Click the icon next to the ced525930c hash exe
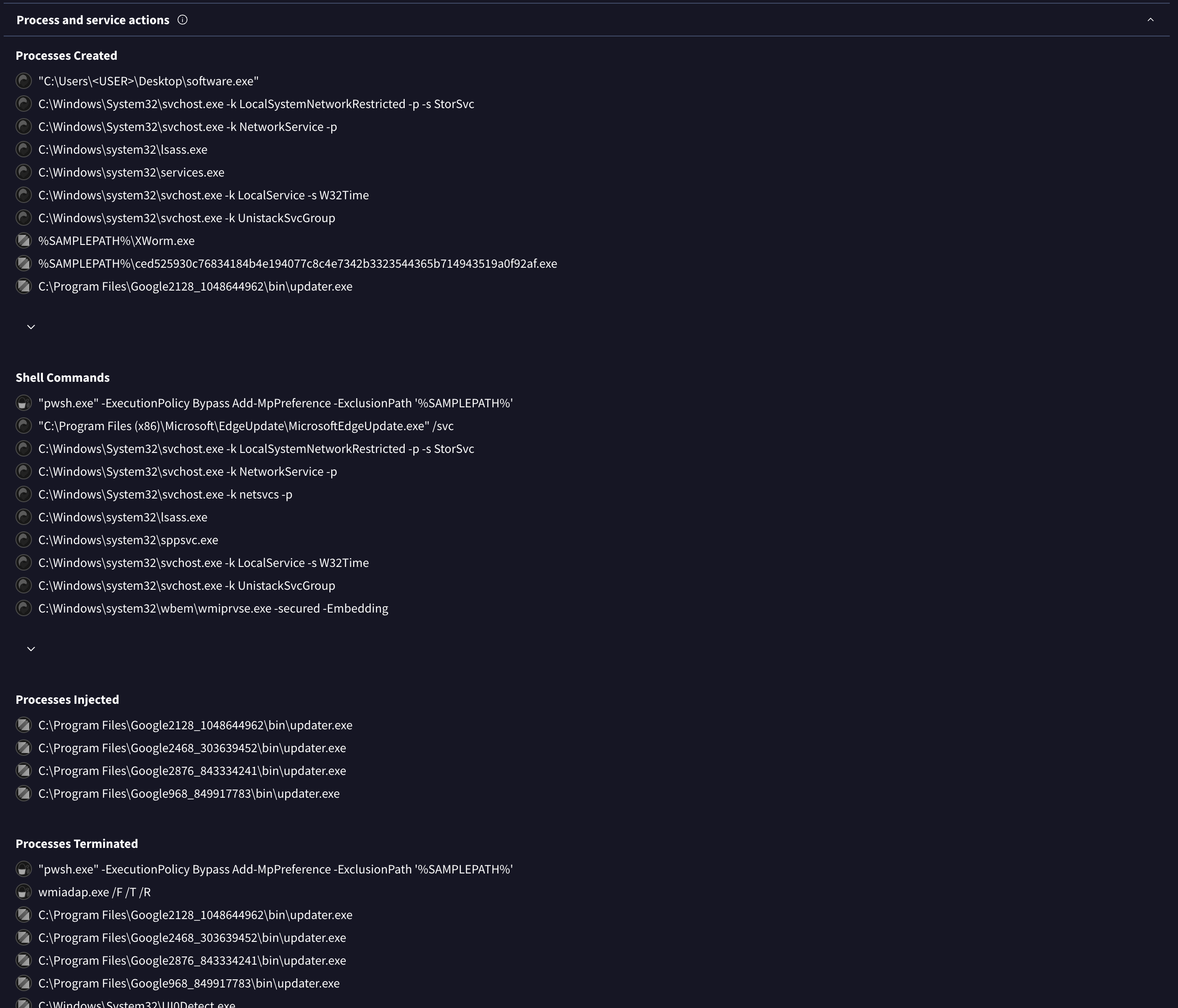 pos(23,263)
